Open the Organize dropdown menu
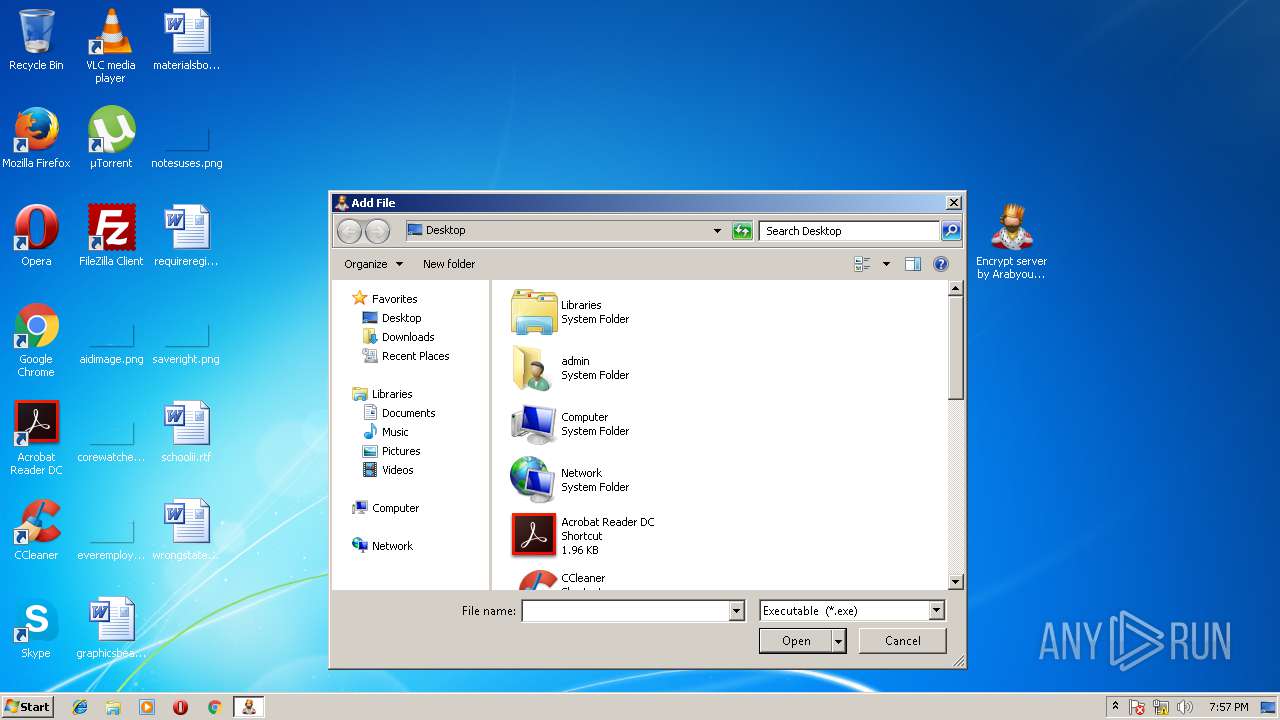Screen dimensions: 1280x720 pos(373,264)
